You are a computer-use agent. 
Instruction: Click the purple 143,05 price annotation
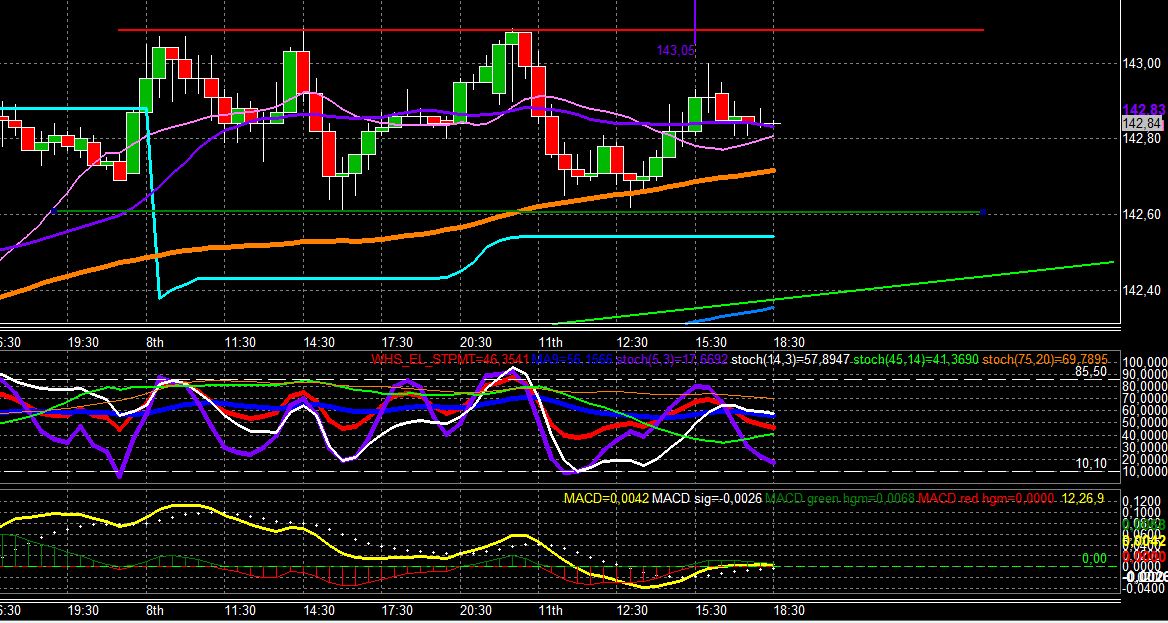pyautogui.click(x=675, y=51)
